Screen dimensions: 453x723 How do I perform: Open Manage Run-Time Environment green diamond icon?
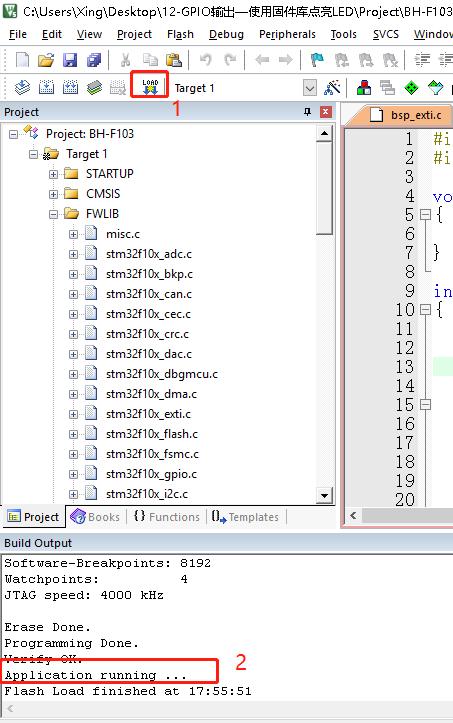(x=411, y=87)
